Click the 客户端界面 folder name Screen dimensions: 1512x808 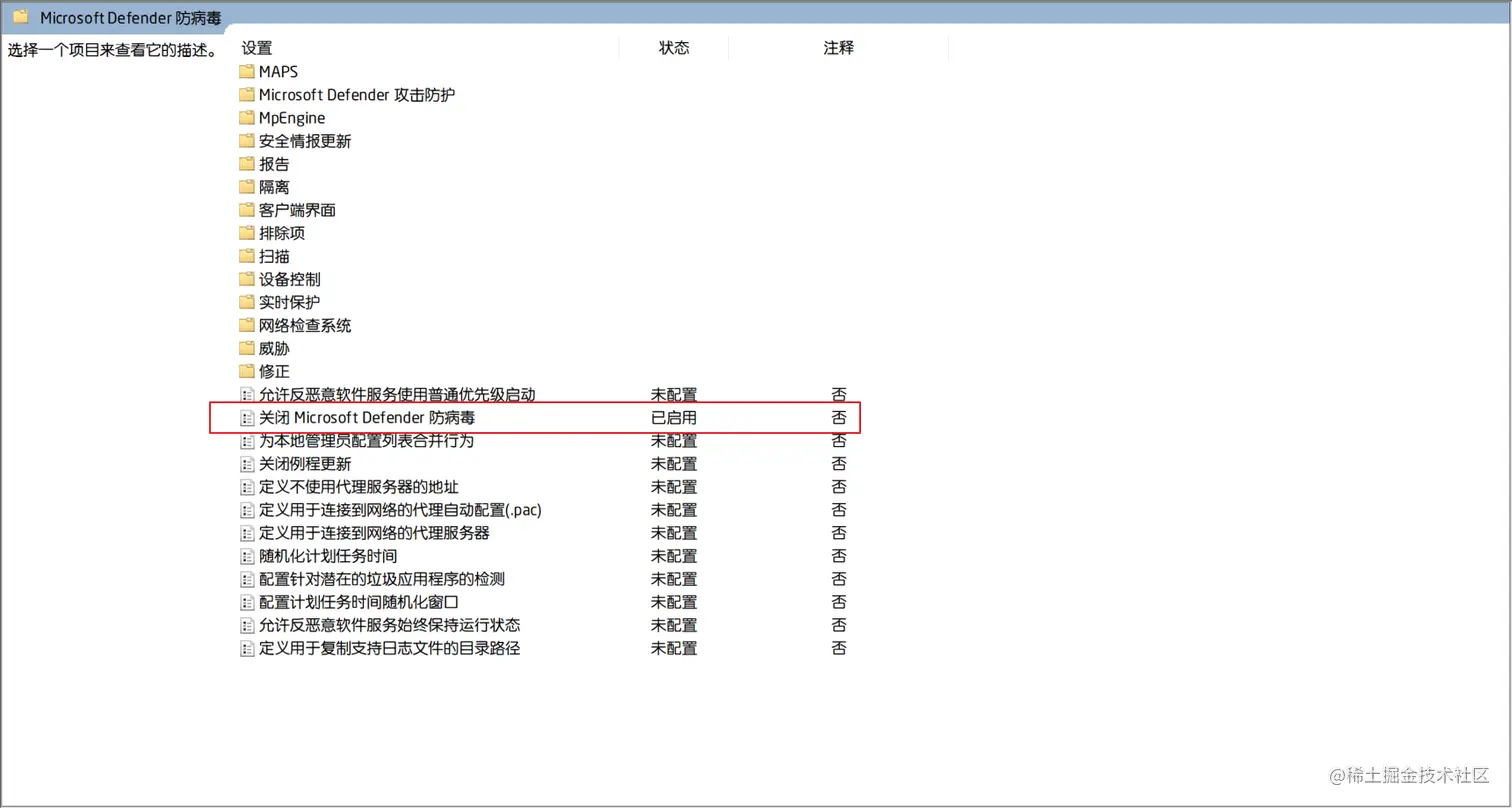tap(297, 209)
